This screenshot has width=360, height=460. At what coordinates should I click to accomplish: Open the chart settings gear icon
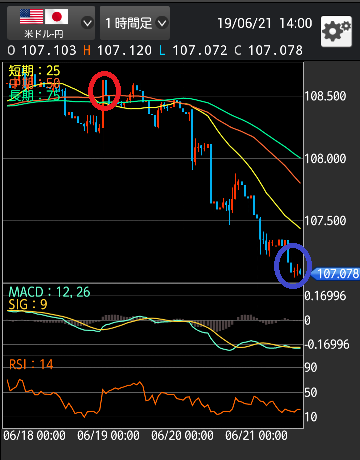[336, 31]
